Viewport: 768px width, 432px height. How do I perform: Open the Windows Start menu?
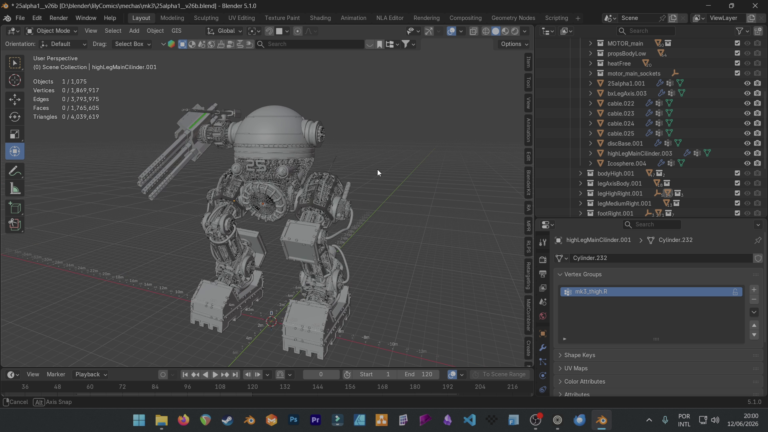coord(139,420)
